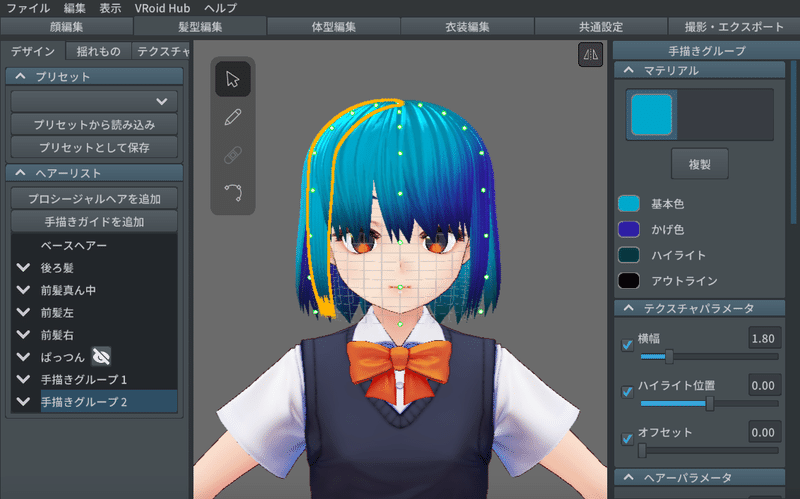The width and height of the screenshot is (800, 499).
Task: Switch to the 衣装編集 tab
Action: (467, 27)
